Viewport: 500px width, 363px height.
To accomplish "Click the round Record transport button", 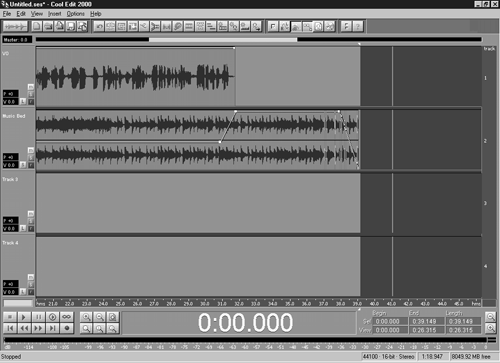I will tap(66, 328).
